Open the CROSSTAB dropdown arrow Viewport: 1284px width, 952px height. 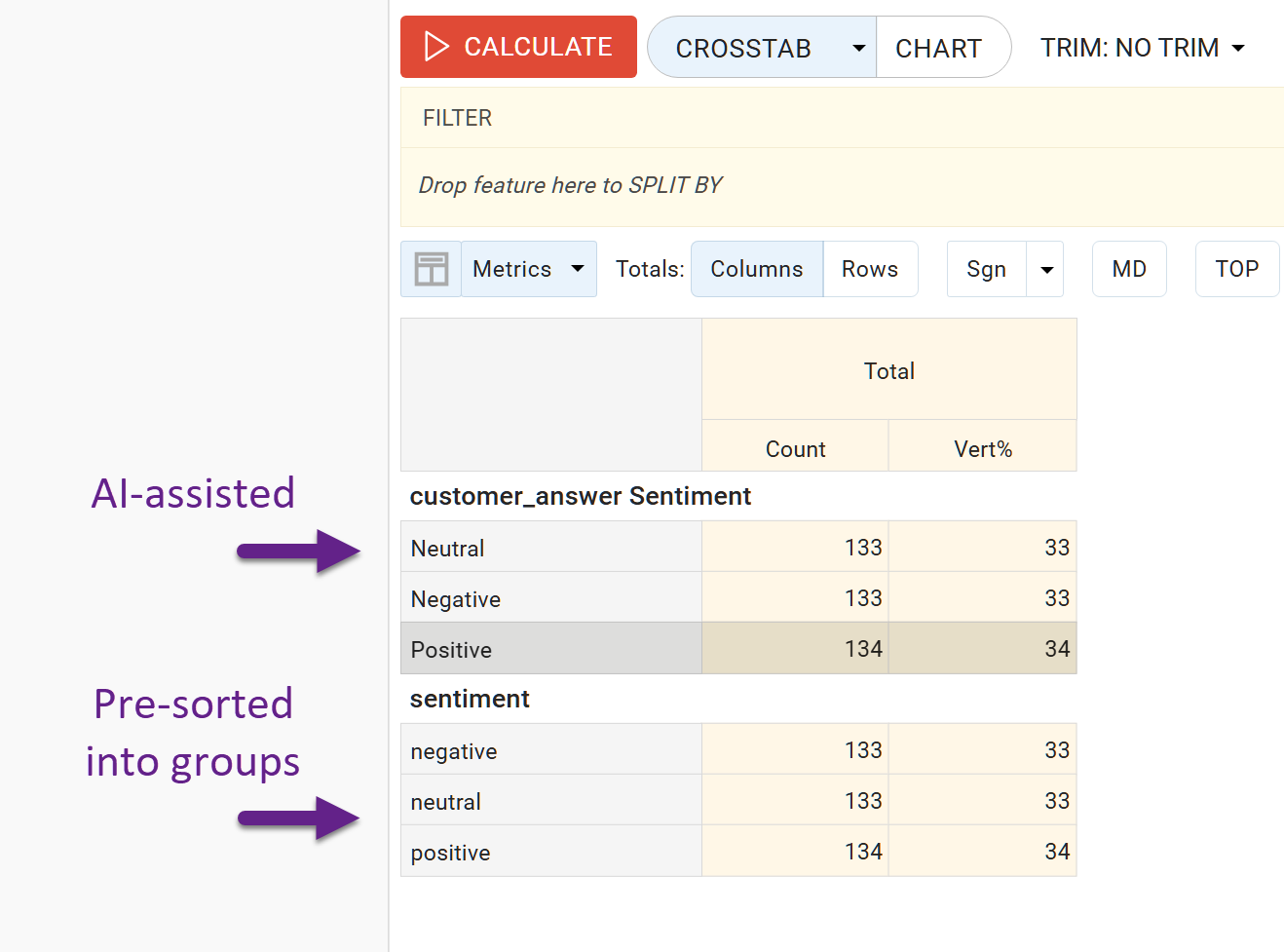tap(858, 48)
